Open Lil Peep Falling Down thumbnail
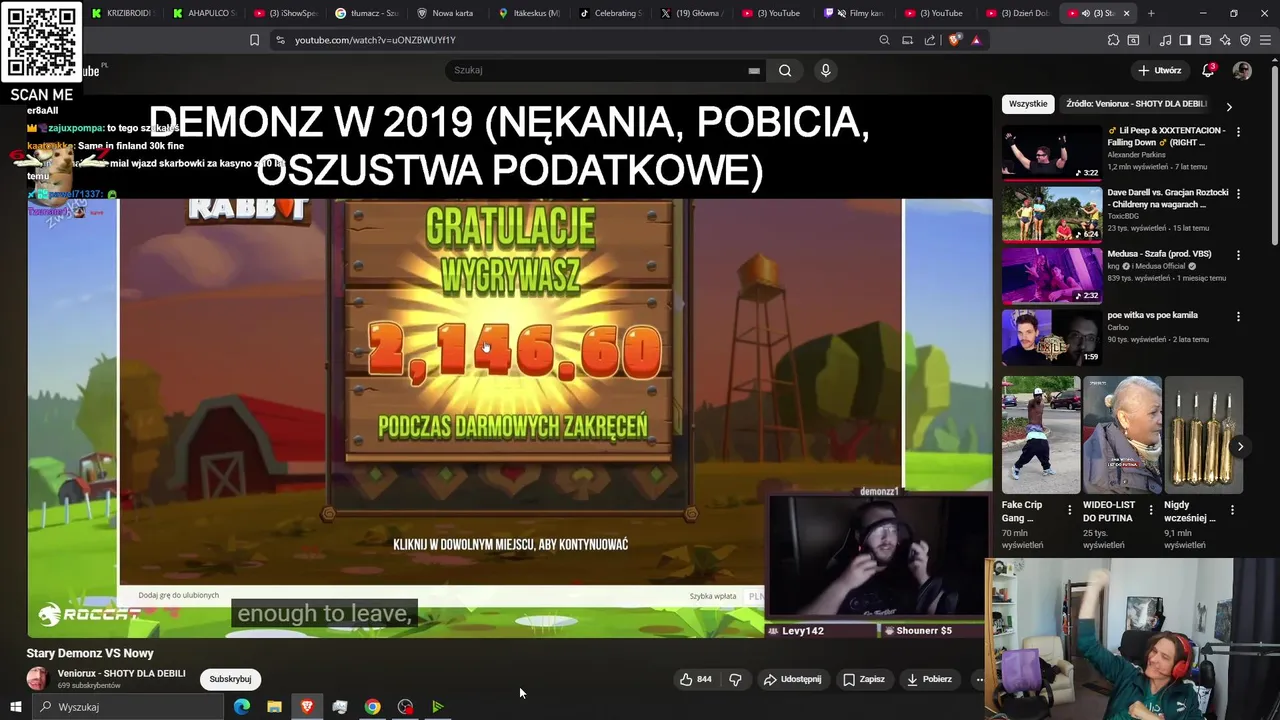The height and width of the screenshot is (720, 1280). click(1052, 152)
